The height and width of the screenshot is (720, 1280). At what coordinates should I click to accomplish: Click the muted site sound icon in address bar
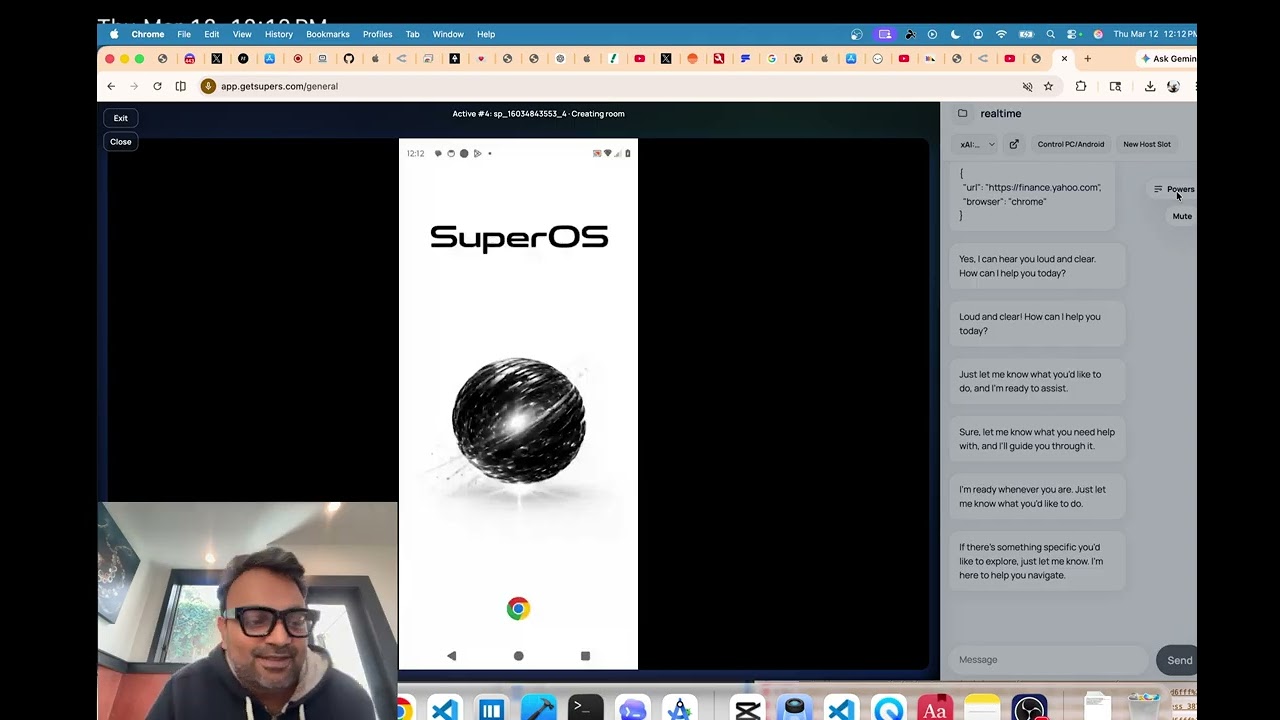point(1027,86)
